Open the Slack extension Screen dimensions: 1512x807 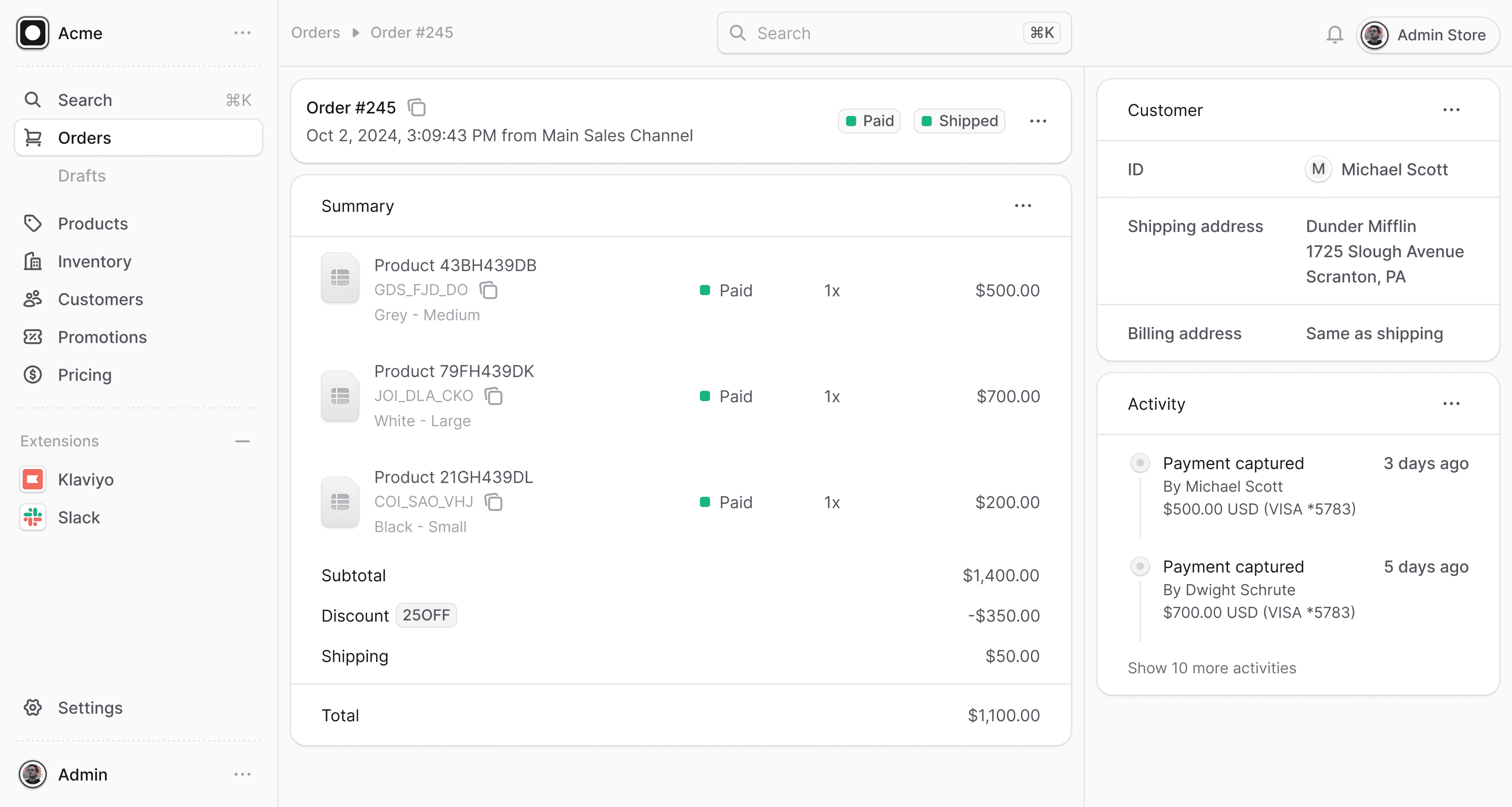(x=79, y=517)
